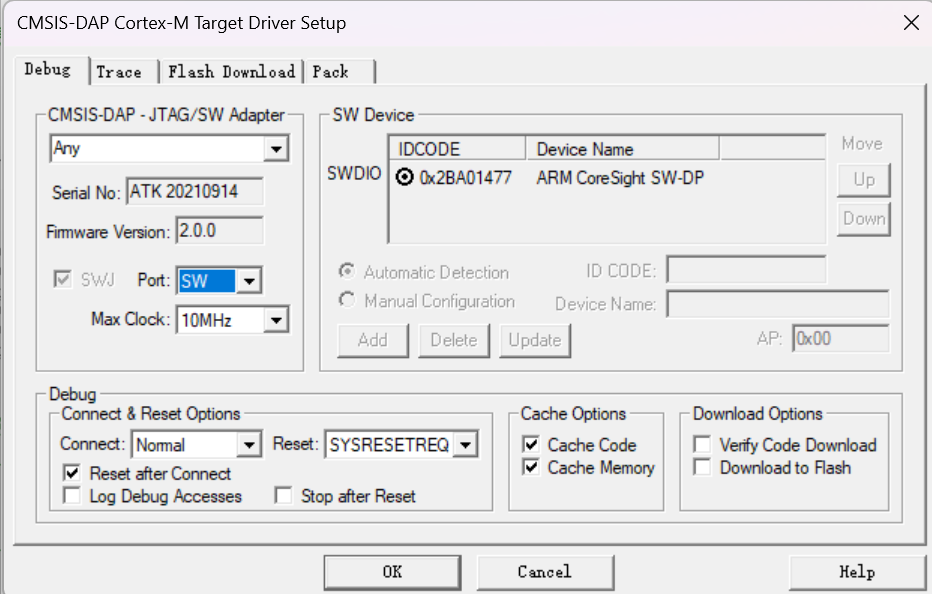Expand the Connect mode dropdown

tap(249, 445)
